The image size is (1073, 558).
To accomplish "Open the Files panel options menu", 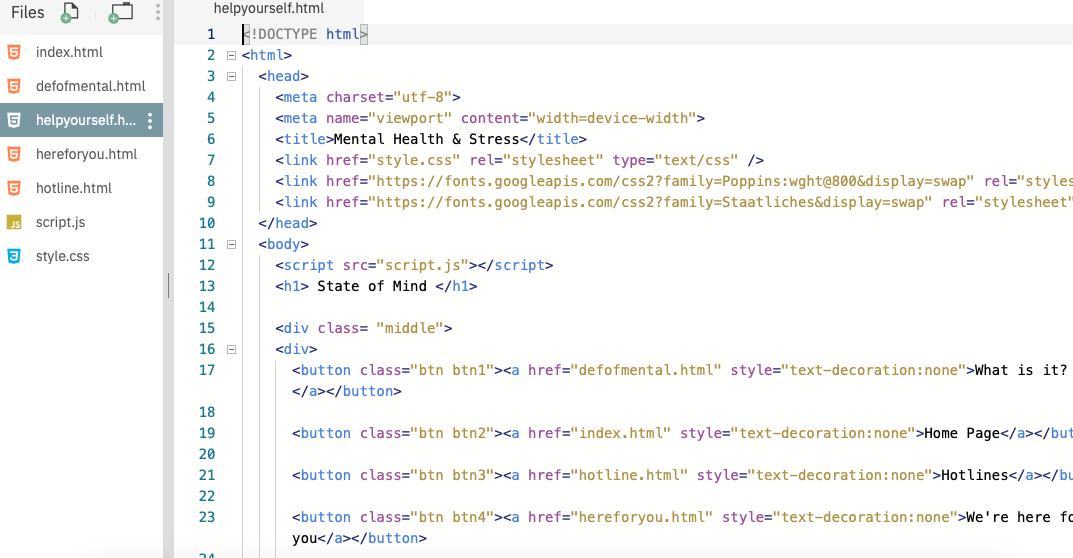I will click(157, 12).
